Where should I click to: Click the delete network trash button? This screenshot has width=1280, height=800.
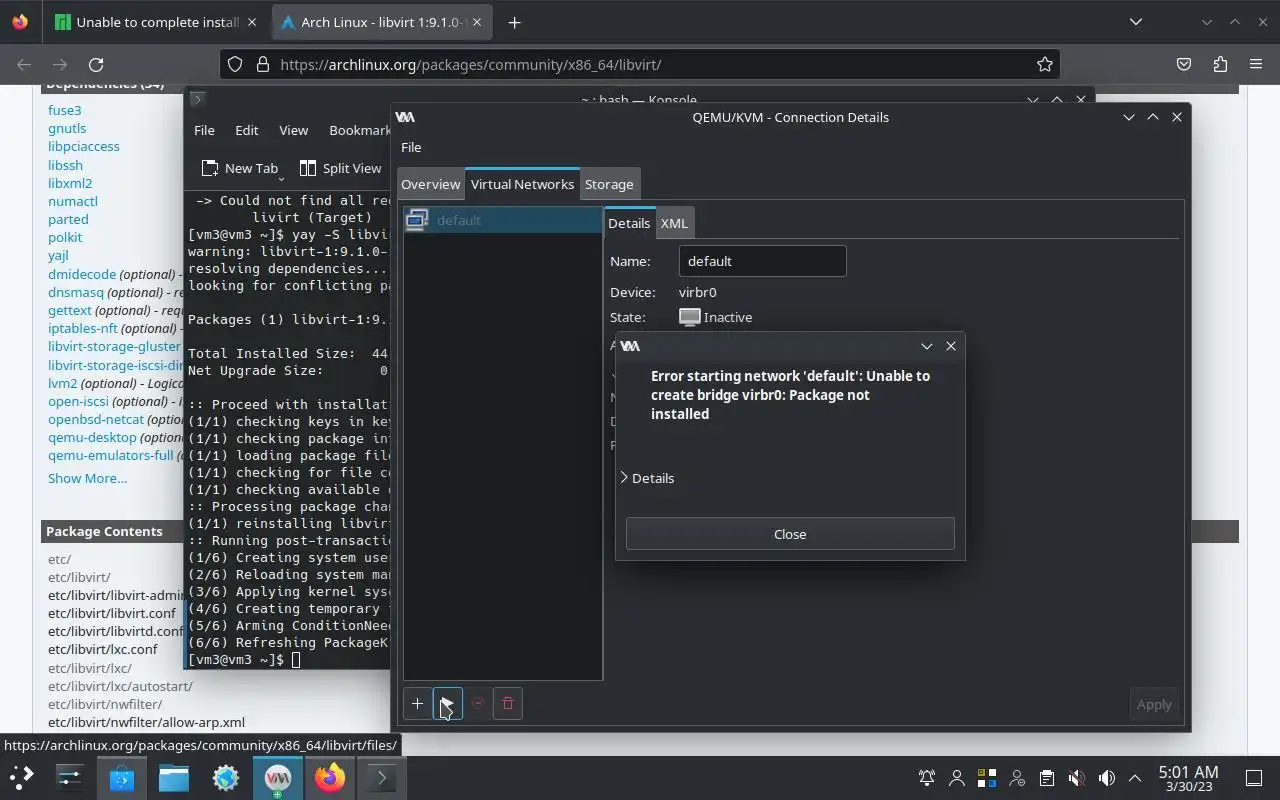(508, 704)
